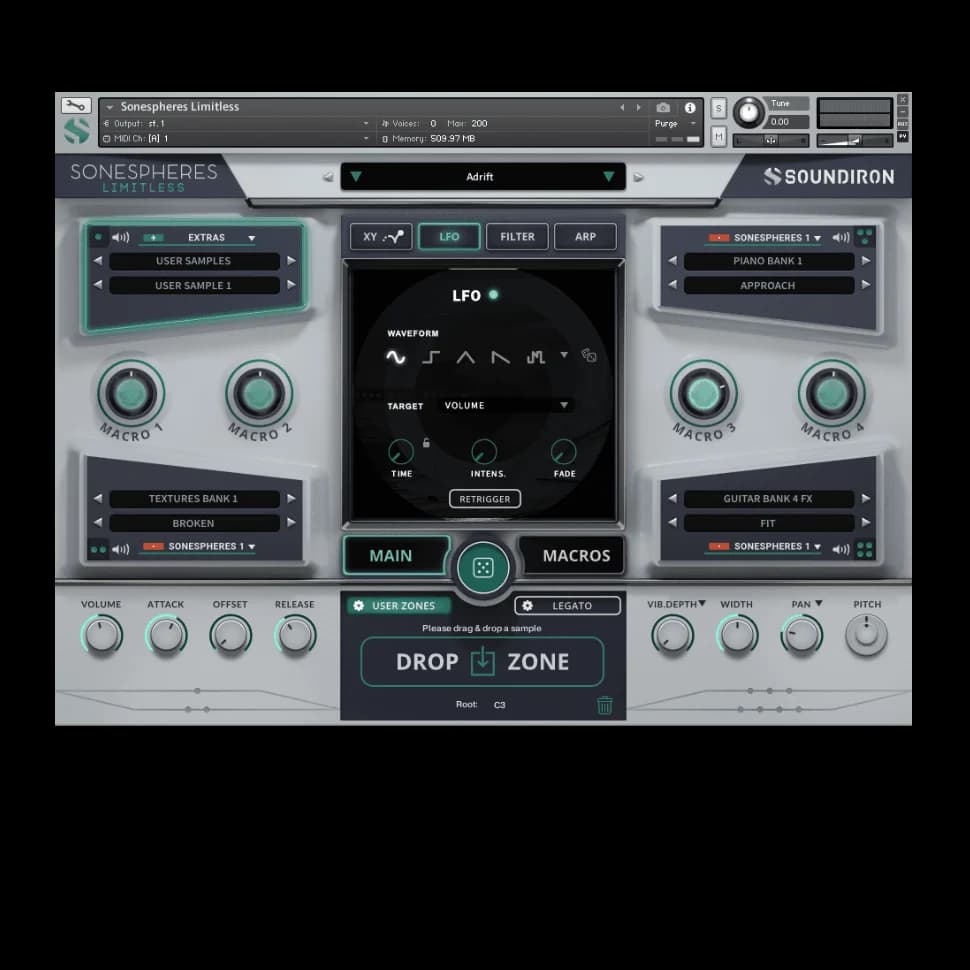Select the square LFO waveform icon

429,357
